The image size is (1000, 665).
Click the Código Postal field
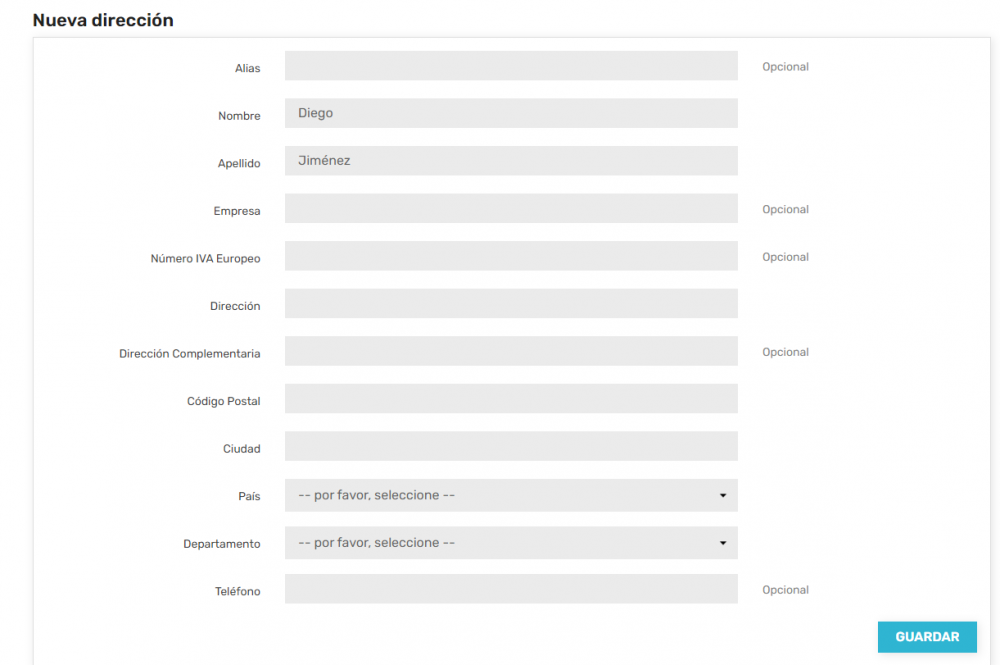[510, 399]
